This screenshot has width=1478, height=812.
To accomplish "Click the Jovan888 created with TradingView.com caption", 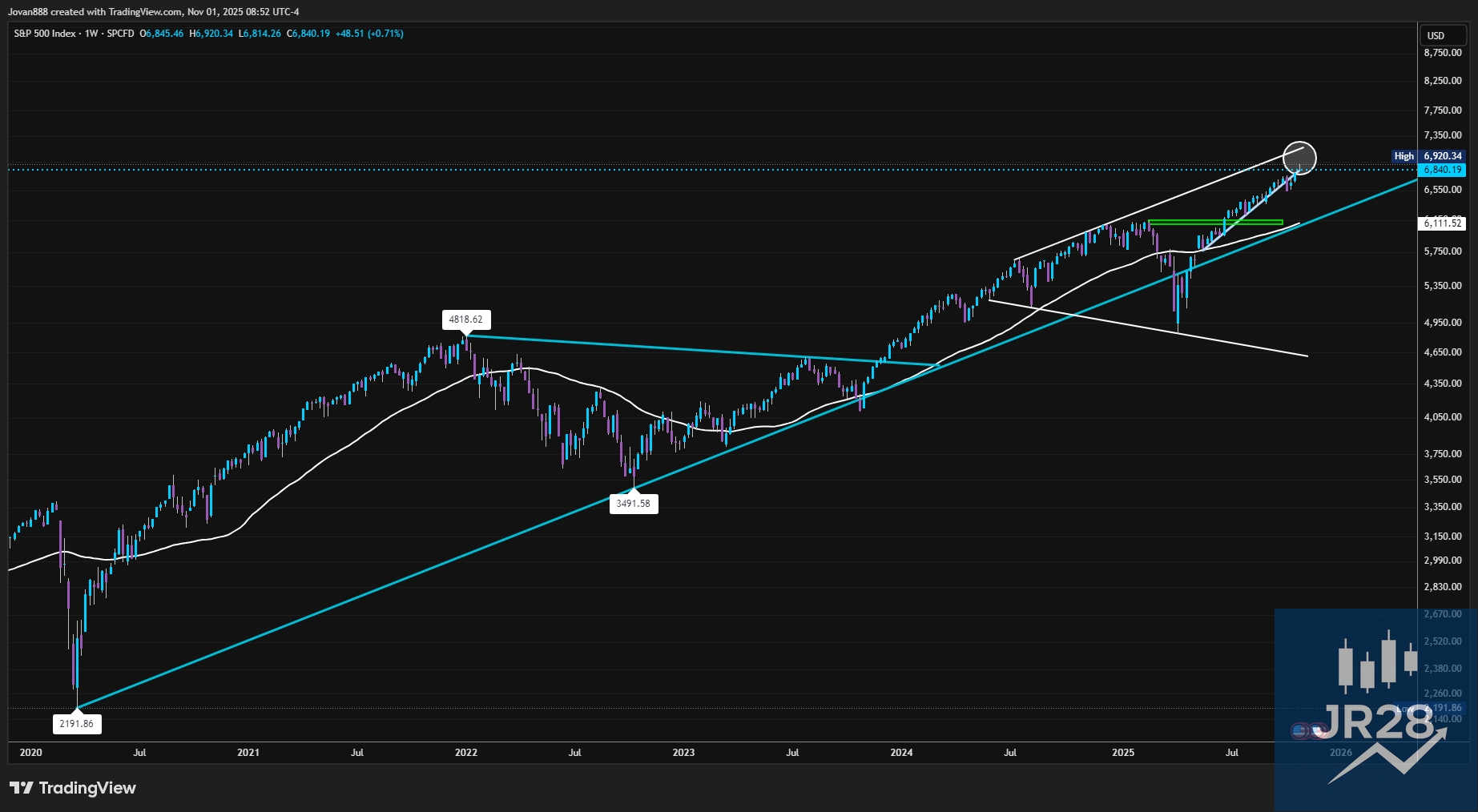I will click(x=153, y=12).
